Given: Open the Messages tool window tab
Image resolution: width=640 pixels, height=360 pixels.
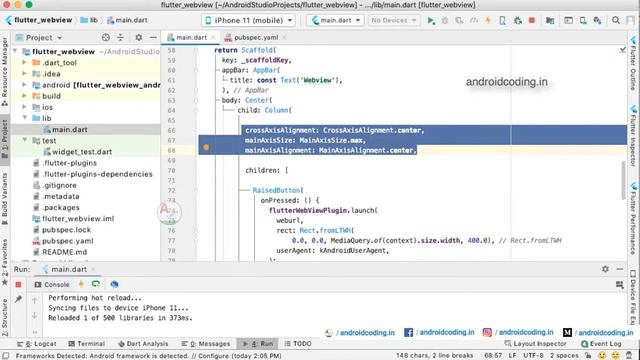Looking at the screenshot, I should point(206,344).
